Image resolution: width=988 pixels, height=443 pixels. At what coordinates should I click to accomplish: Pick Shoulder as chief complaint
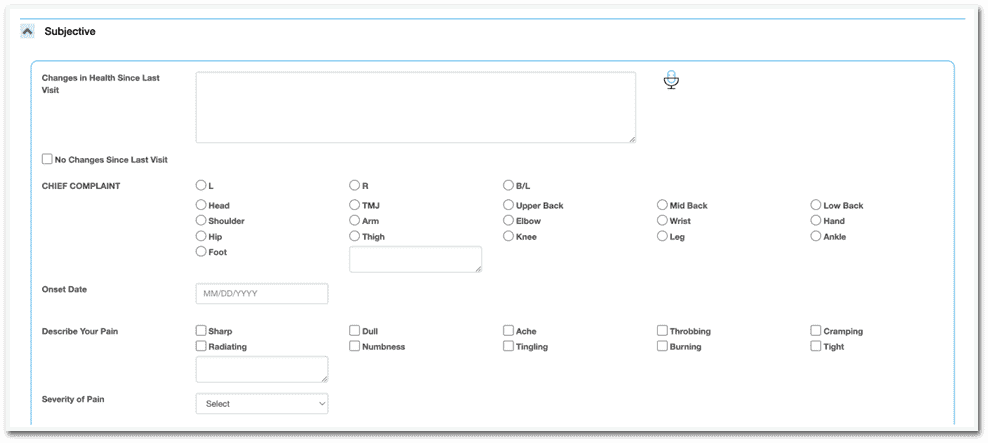point(201,221)
